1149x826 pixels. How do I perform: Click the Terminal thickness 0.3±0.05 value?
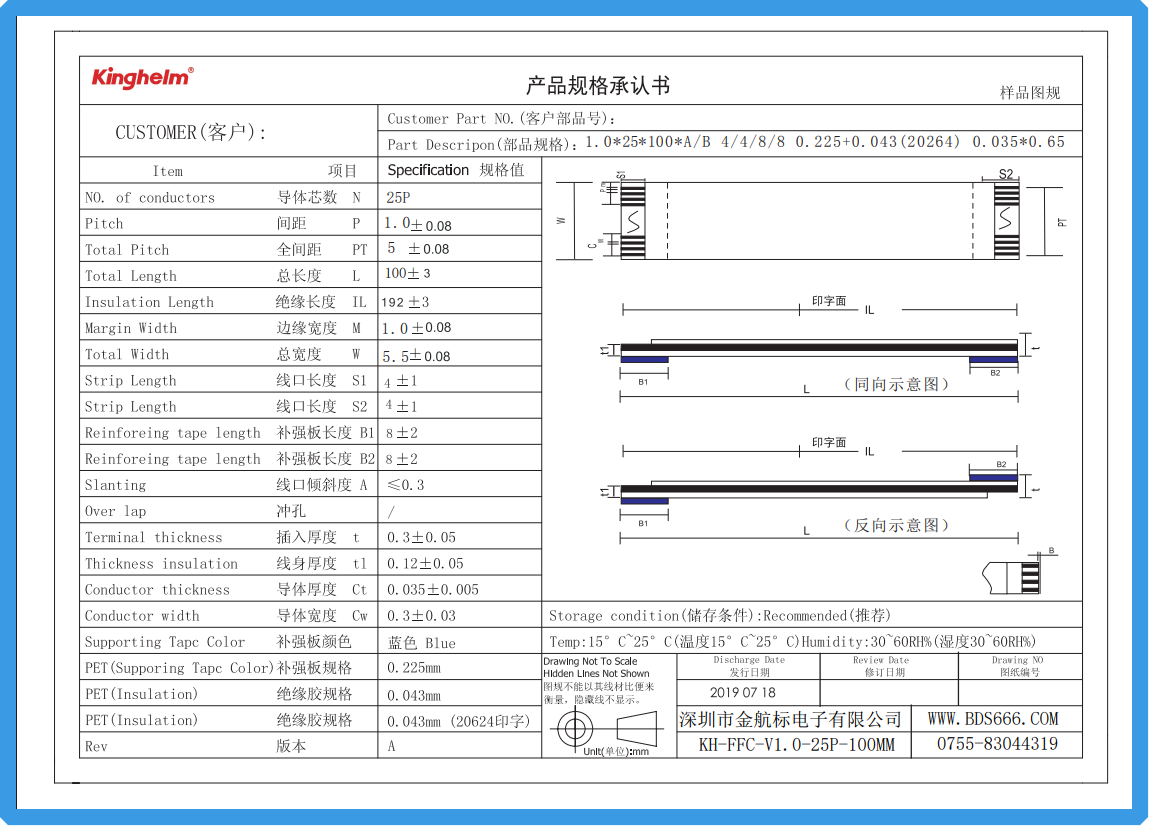pyautogui.click(x=421, y=537)
